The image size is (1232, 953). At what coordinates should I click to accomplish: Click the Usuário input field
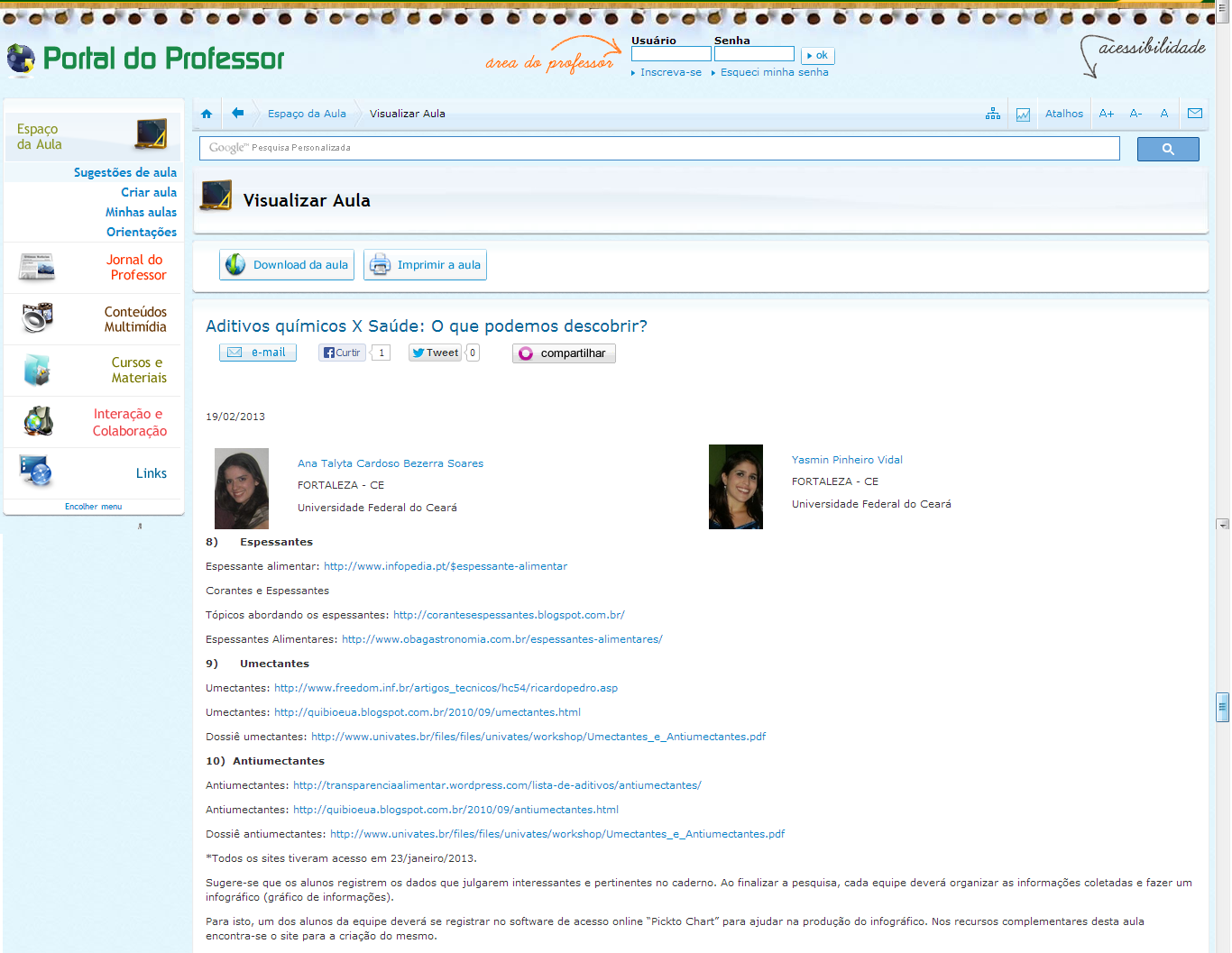pos(671,54)
